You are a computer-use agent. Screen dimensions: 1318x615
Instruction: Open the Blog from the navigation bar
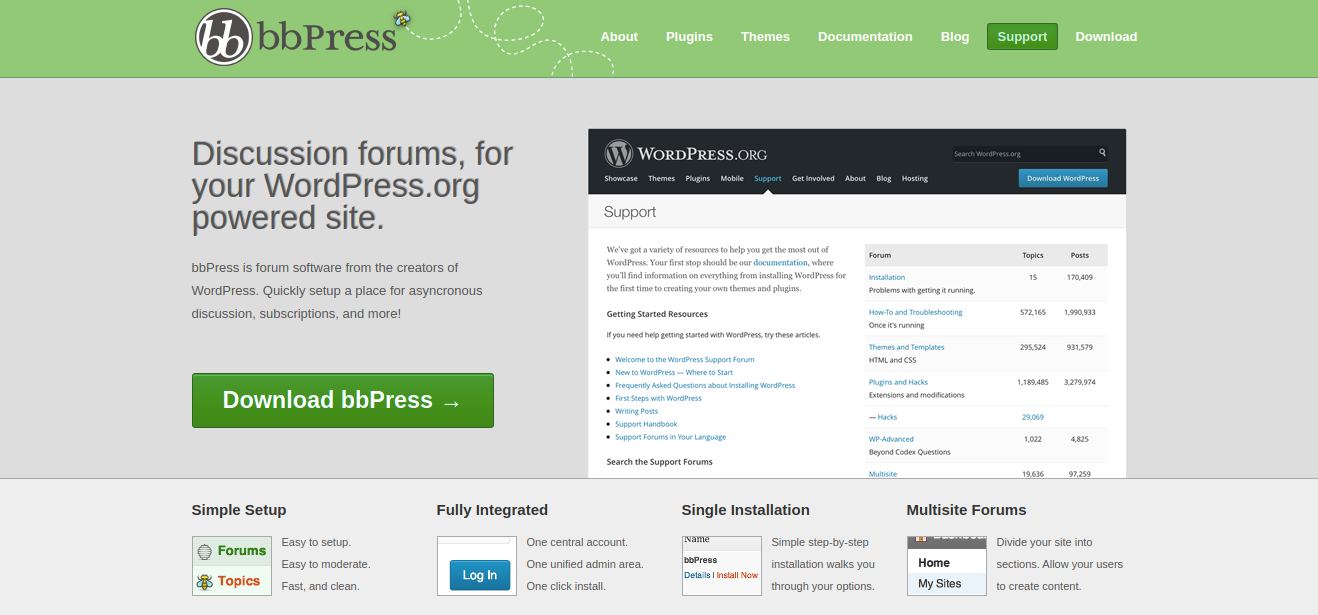pyautogui.click(x=955, y=36)
